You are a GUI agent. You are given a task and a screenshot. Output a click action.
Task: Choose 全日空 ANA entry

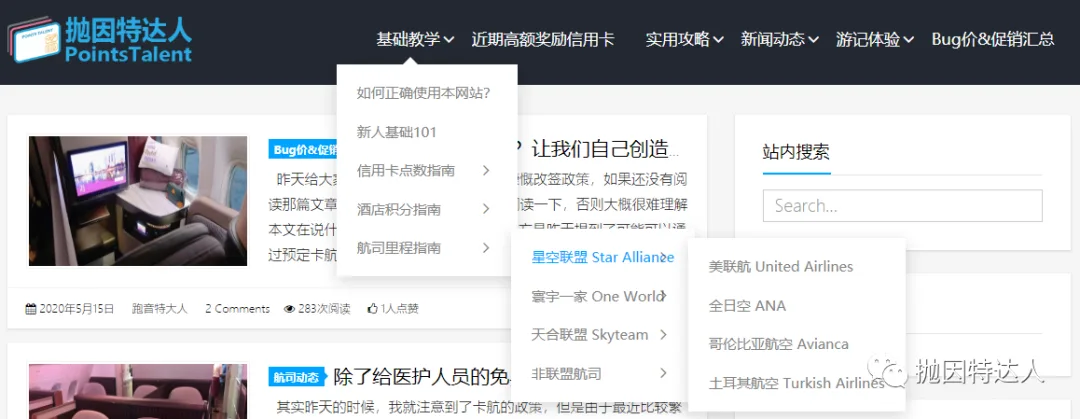tap(747, 305)
